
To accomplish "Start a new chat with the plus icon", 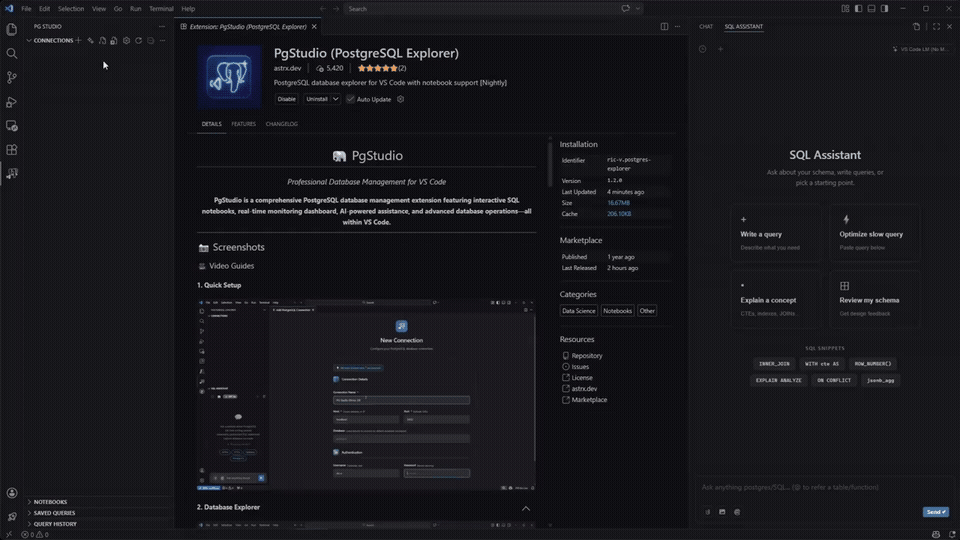I will tap(720, 49).
